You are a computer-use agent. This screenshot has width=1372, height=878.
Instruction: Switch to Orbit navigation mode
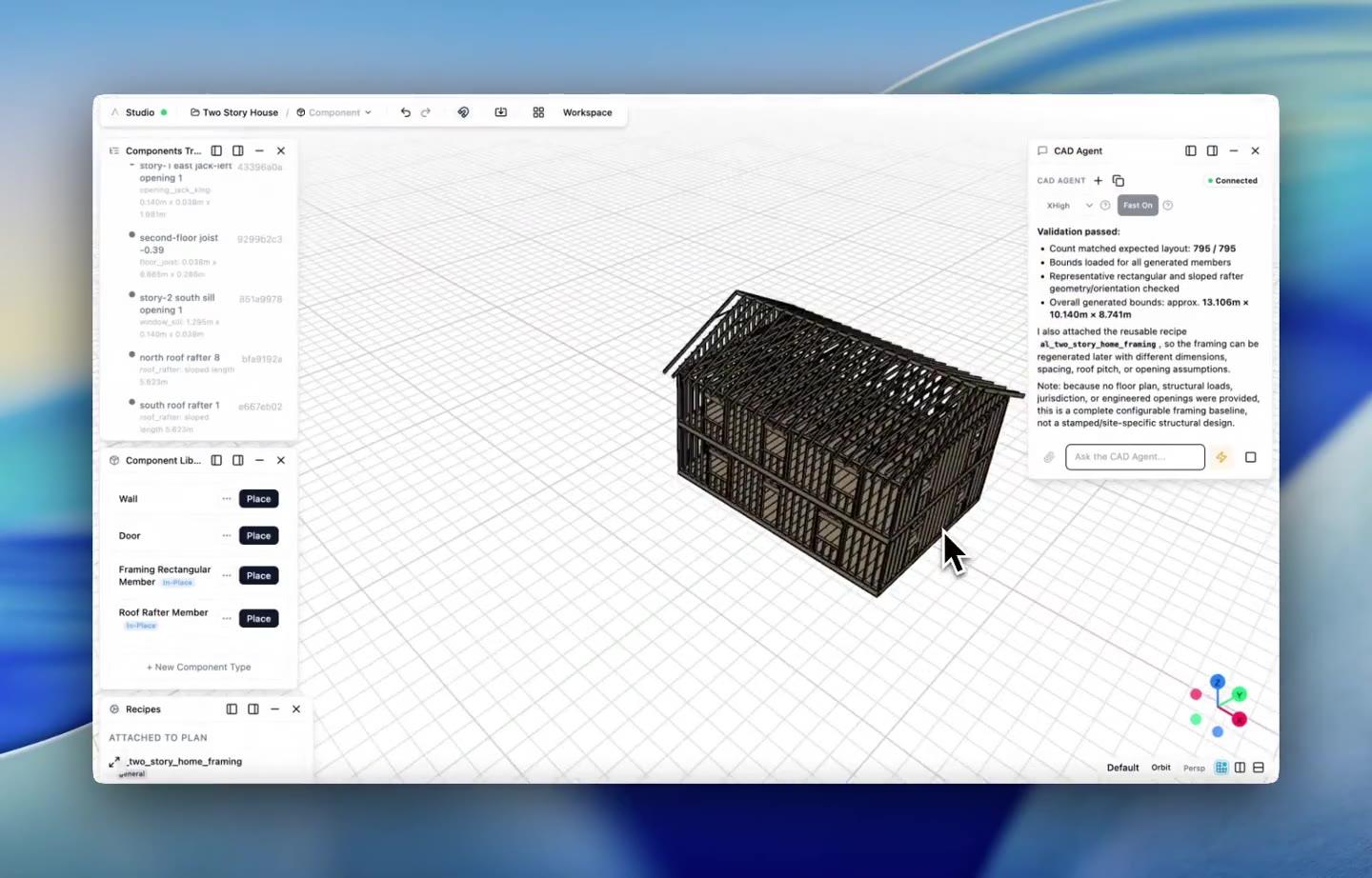point(1160,768)
